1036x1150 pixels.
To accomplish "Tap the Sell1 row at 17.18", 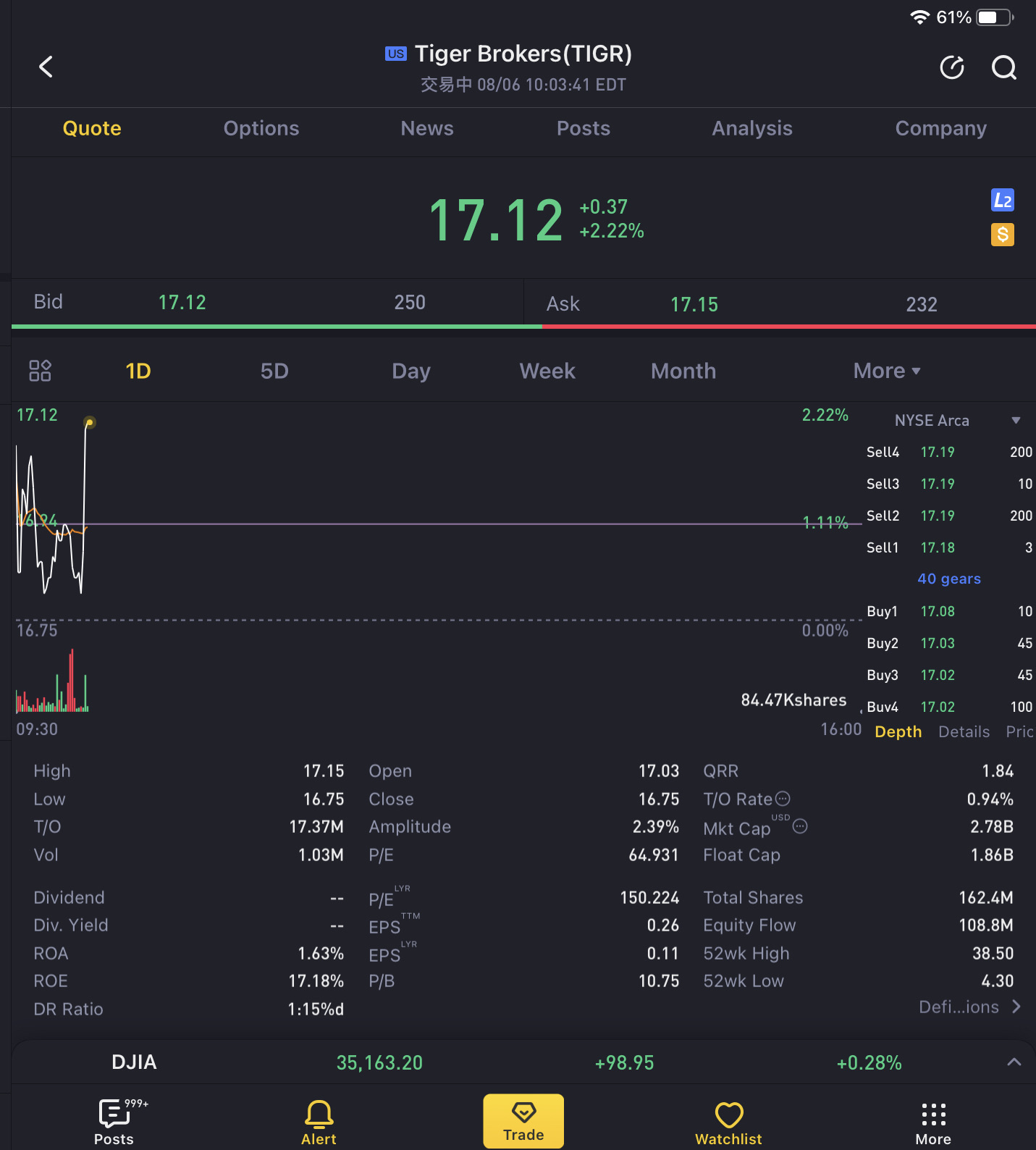I will point(949,547).
